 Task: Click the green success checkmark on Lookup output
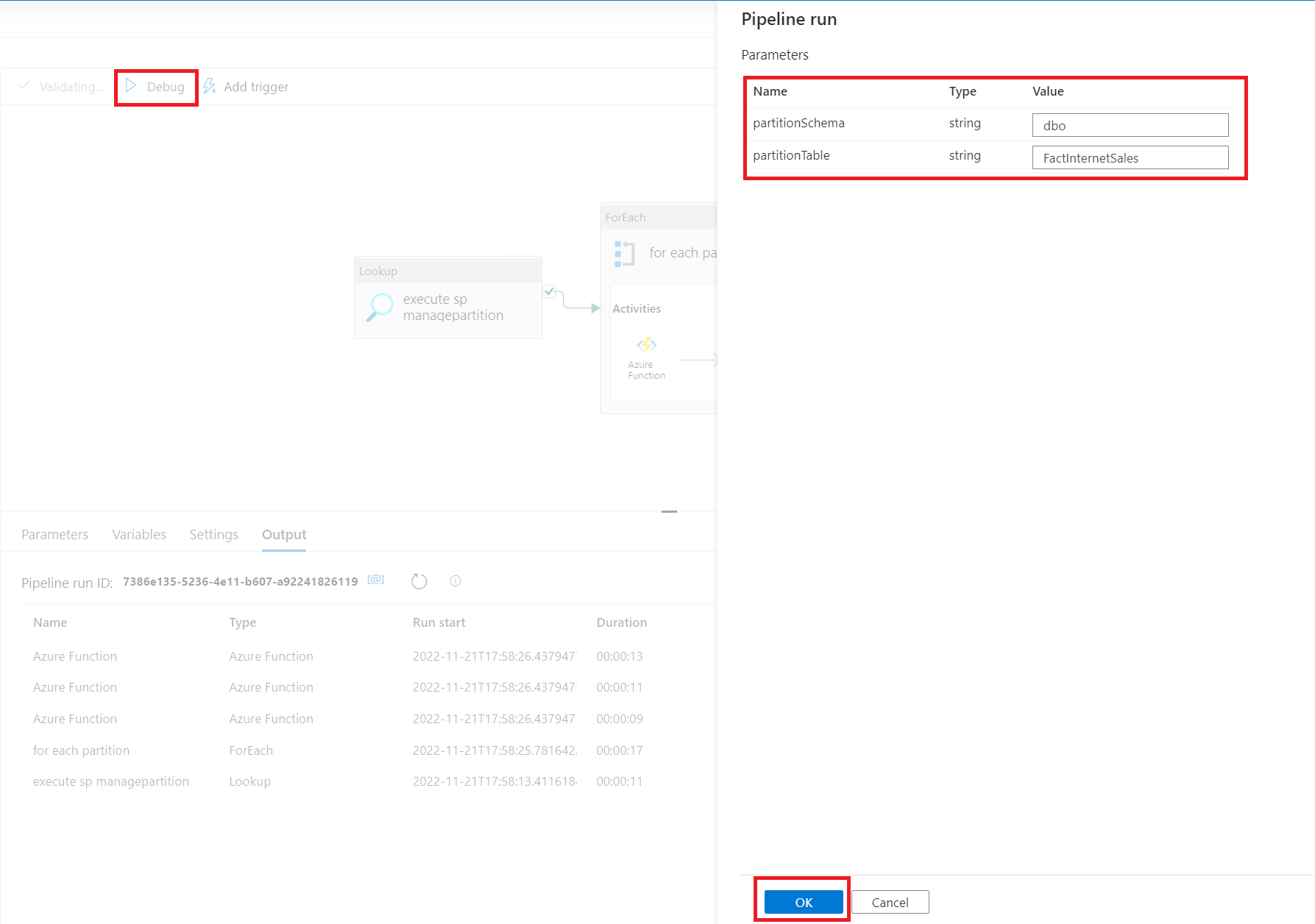tap(549, 291)
